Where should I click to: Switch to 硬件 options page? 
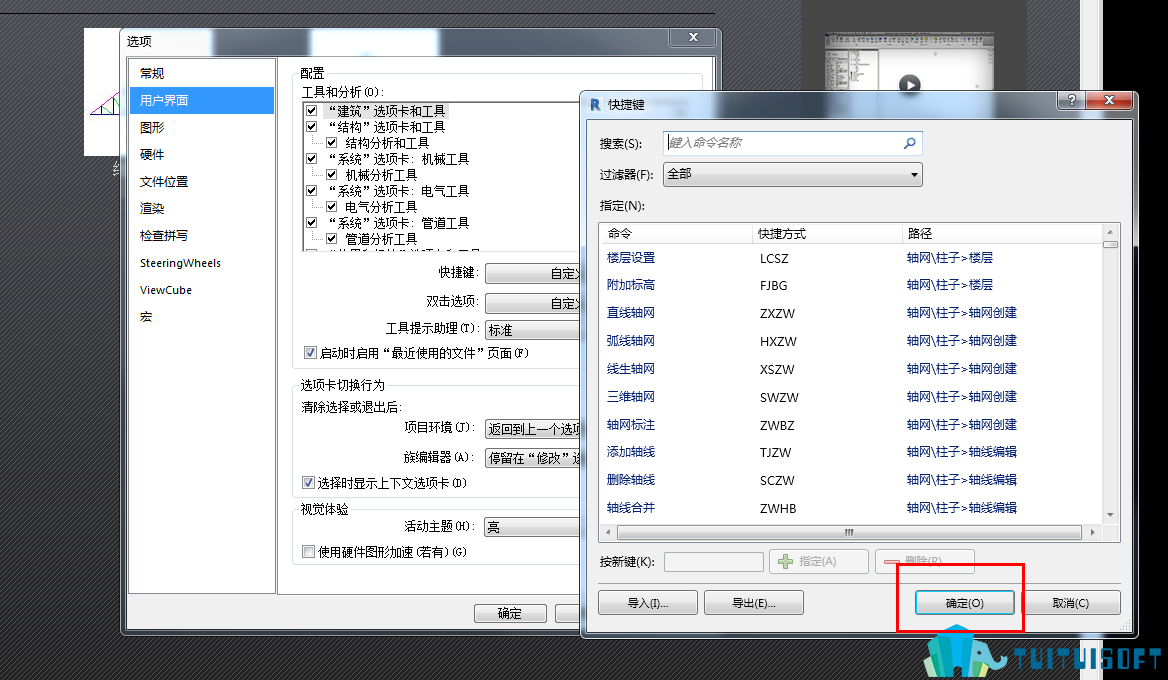coord(202,154)
